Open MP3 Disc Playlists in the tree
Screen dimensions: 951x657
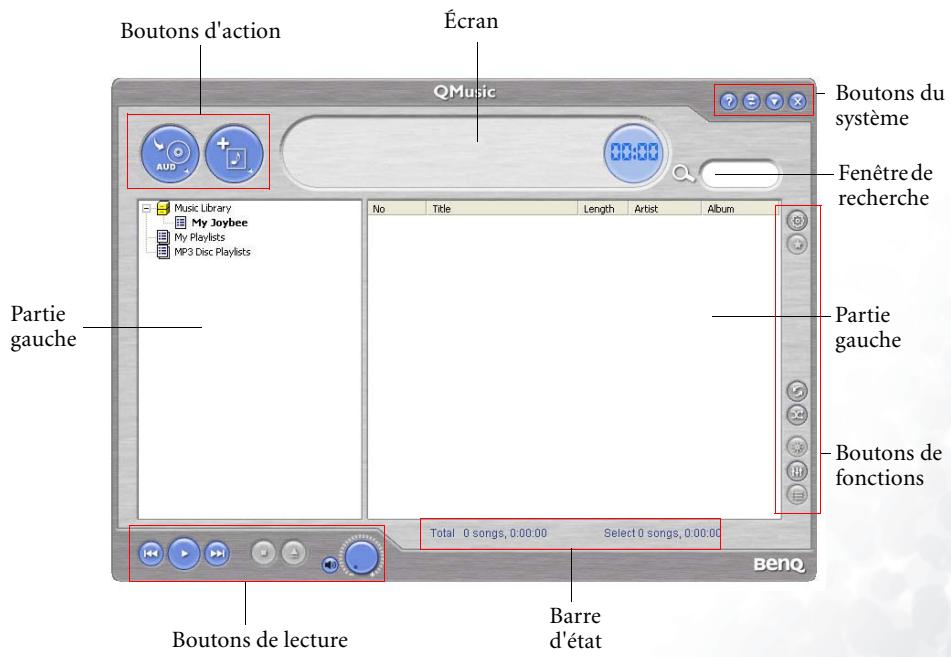[212, 252]
